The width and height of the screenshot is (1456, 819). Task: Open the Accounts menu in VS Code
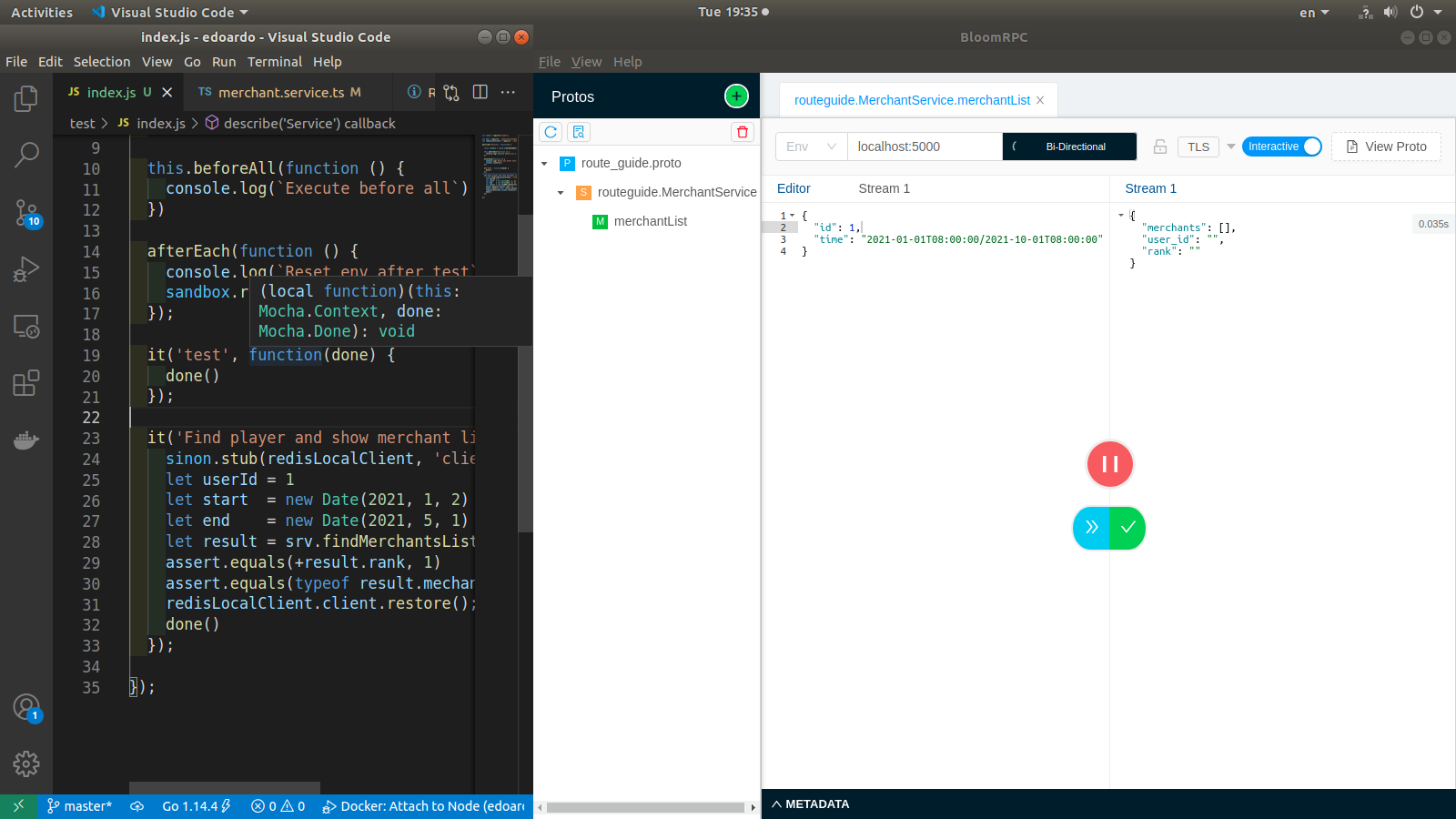point(26,707)
